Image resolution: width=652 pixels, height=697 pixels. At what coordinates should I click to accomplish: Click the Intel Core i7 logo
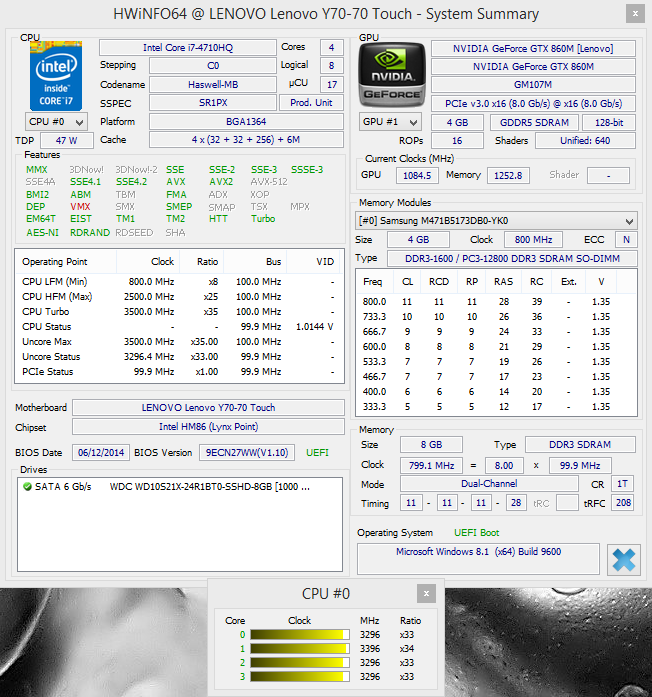click(56, 76)
